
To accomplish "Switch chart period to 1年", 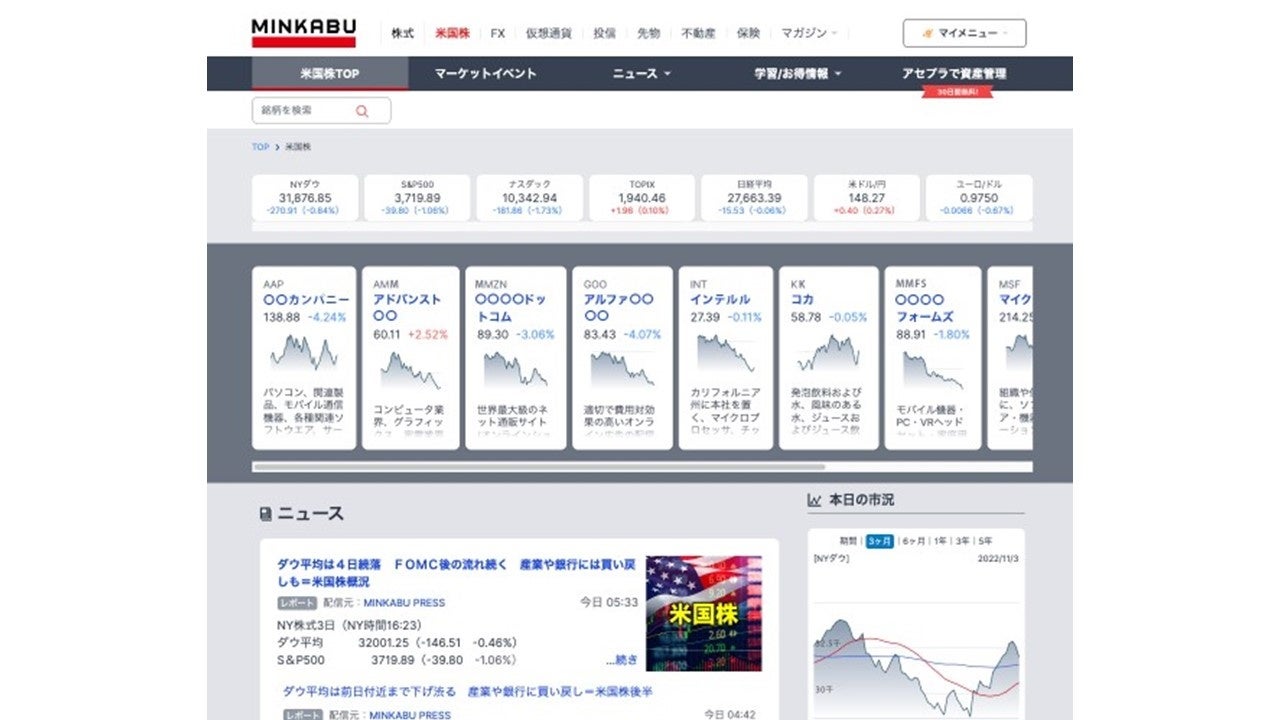I will [x=940, y=541].
